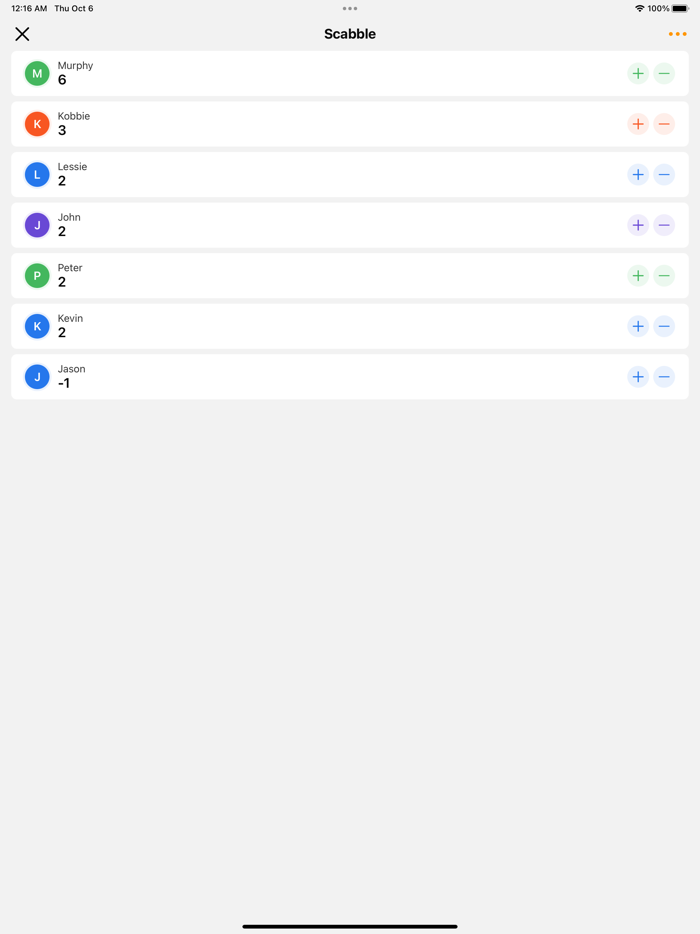700x934 pixels.
Task: Increase Jason's negative score
Action: tap(638, 377)
